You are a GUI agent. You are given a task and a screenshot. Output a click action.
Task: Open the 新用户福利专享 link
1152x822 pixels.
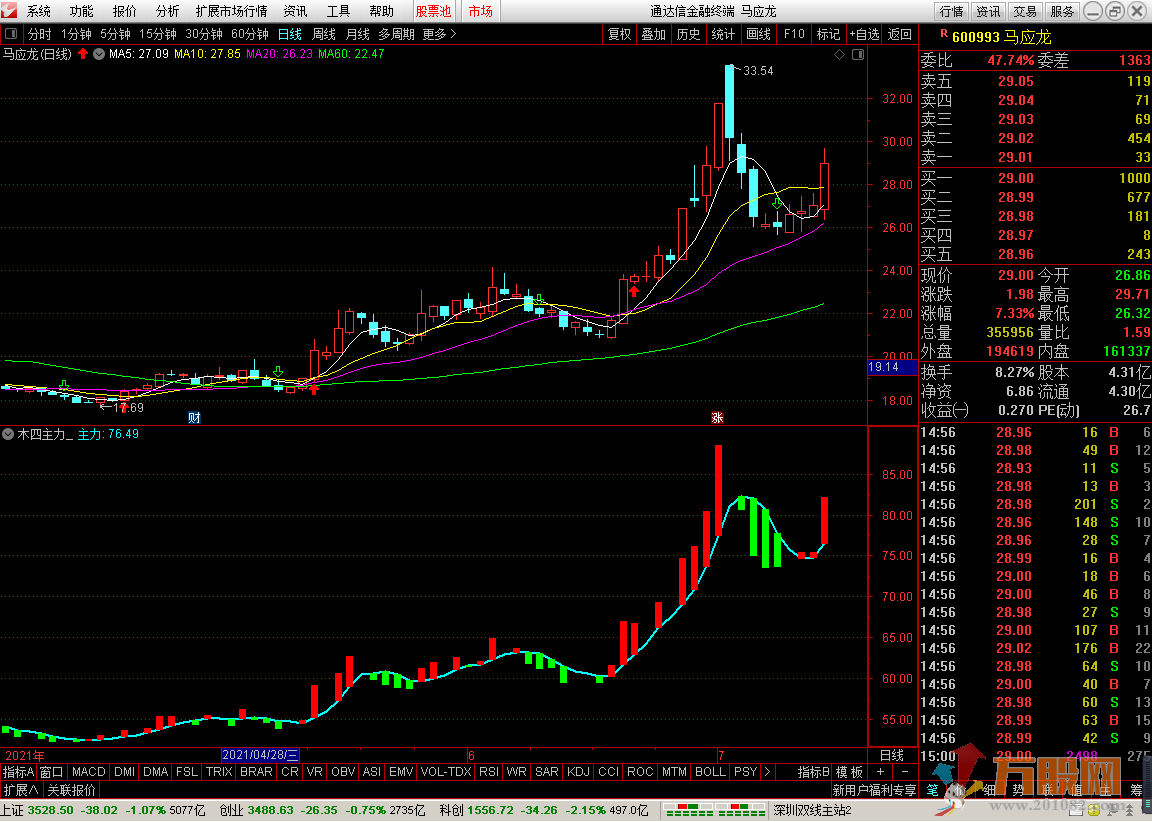pyautogui.click(x=874, y=790)
